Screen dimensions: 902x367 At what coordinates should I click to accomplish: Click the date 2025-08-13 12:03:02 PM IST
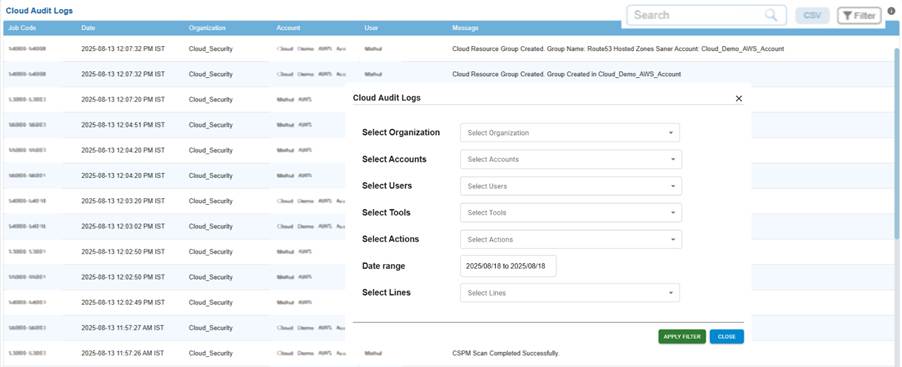123,227
